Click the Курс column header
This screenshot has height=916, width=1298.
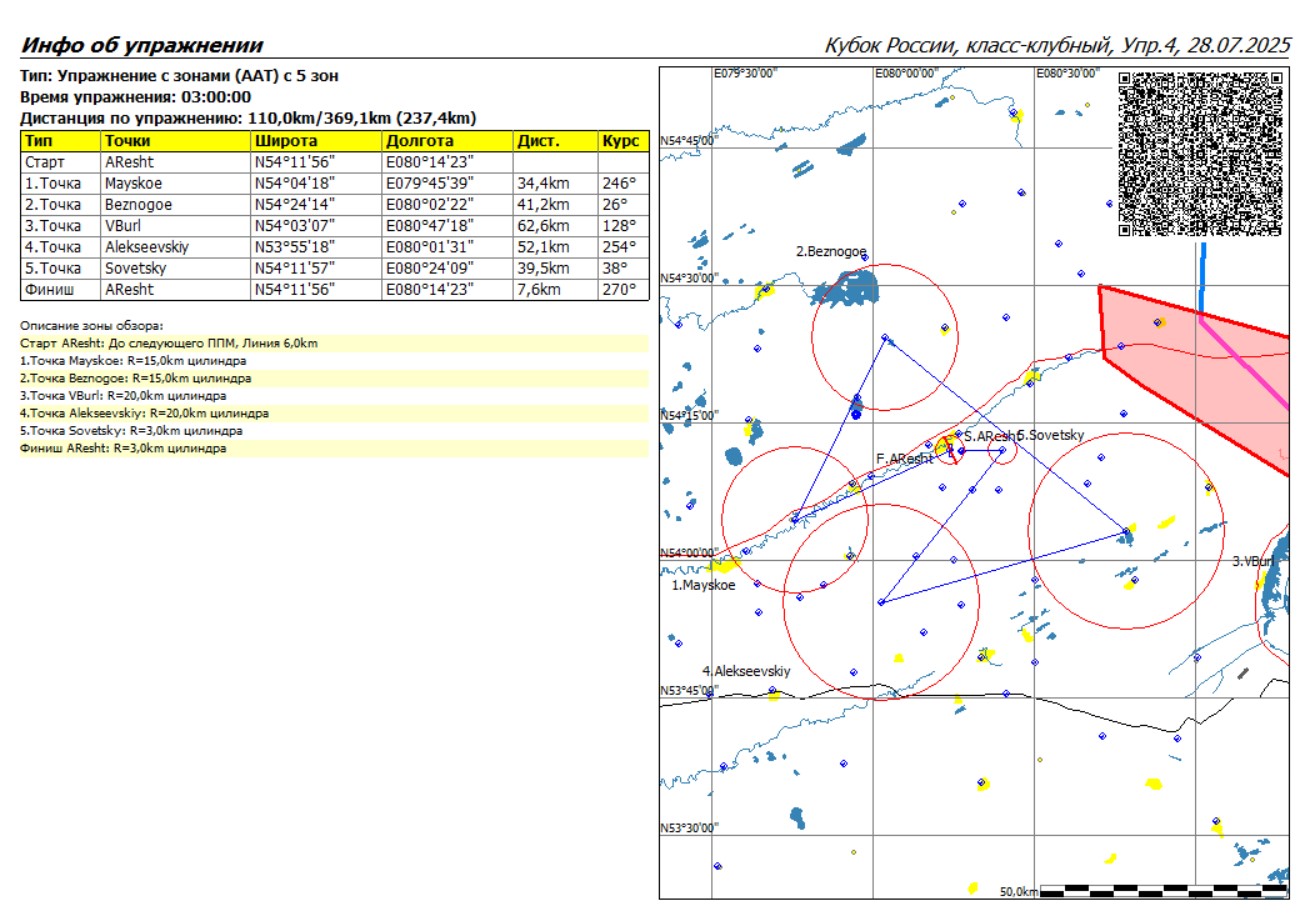pyautogui.click(x=622, y=141)
